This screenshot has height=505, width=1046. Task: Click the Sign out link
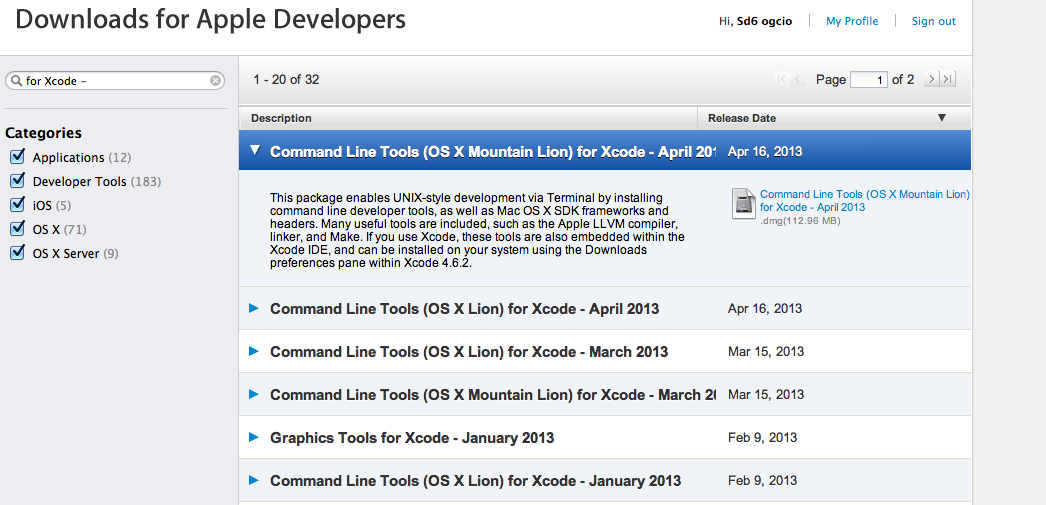coord(933,21)
